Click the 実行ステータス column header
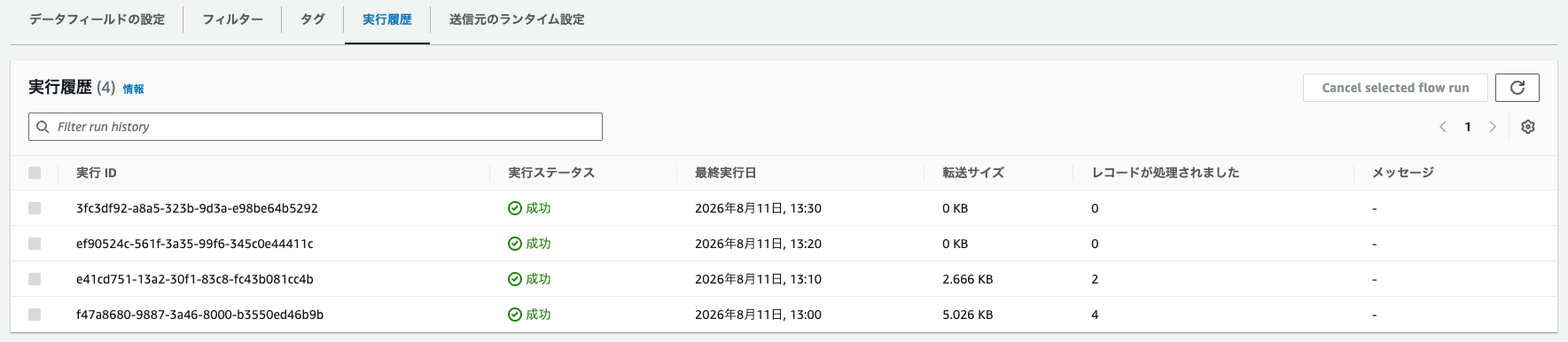Viewport: 1568px width, 342px height. click(x=551, y=173)
